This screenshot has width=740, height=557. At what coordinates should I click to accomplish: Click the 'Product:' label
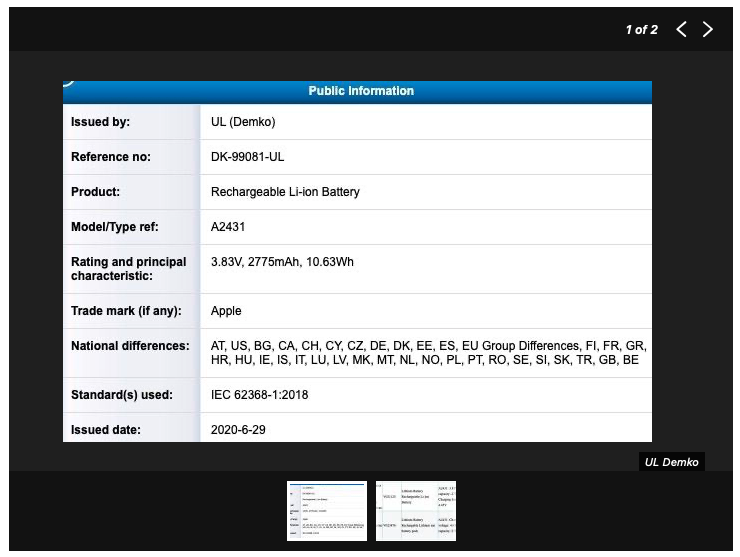click(95, 192)
